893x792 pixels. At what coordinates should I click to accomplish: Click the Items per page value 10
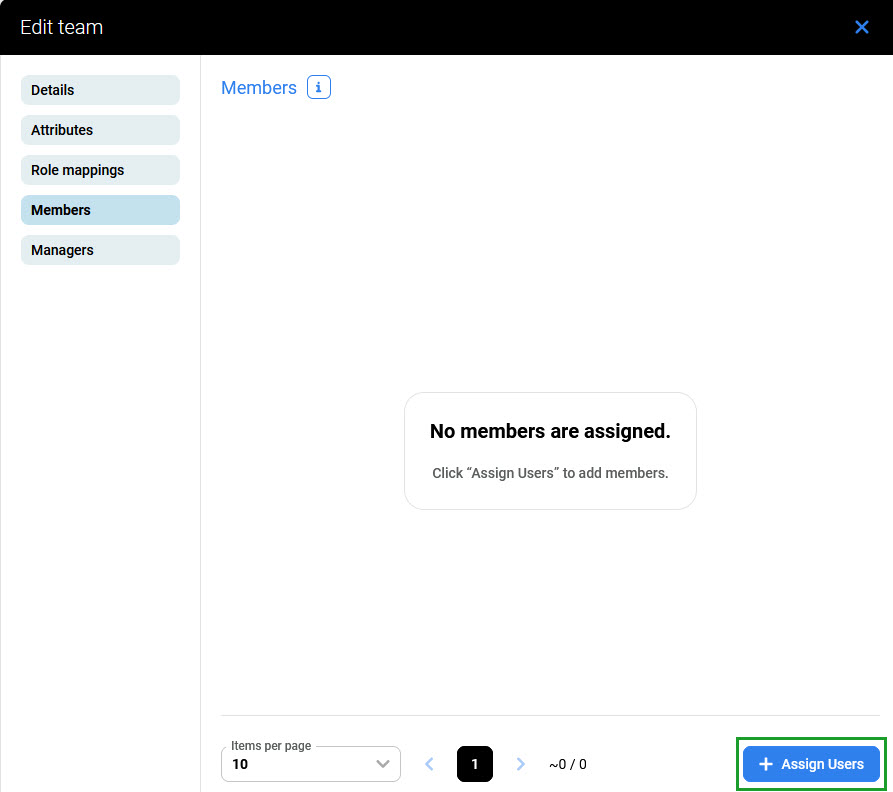point(241,764)
